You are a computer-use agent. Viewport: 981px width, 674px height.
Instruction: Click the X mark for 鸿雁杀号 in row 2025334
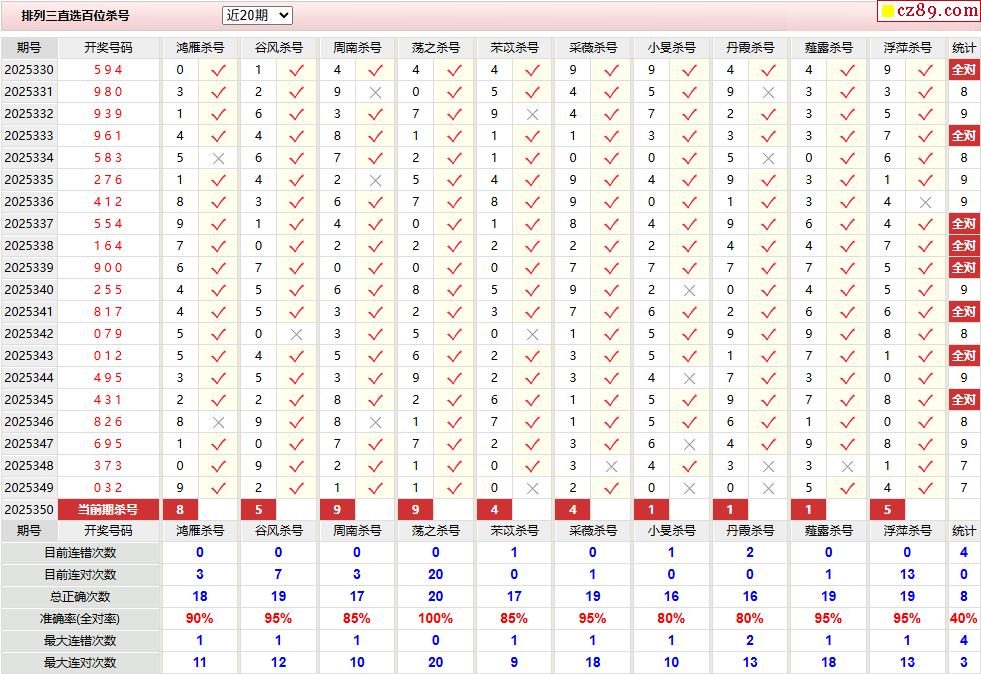218,158
